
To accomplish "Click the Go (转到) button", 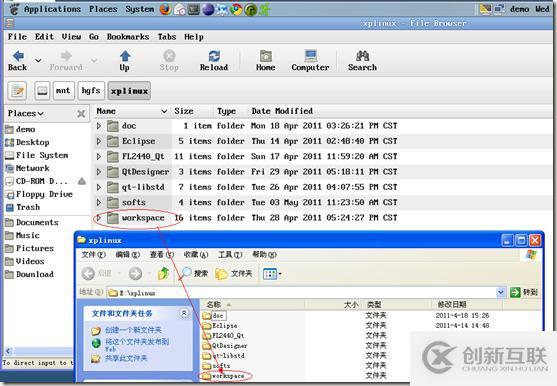I will tap(524, 293).
